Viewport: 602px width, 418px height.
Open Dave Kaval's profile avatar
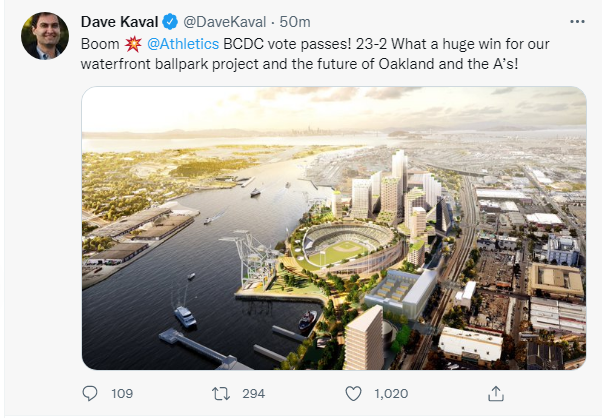pyautogui.click(x=43, y=37)
